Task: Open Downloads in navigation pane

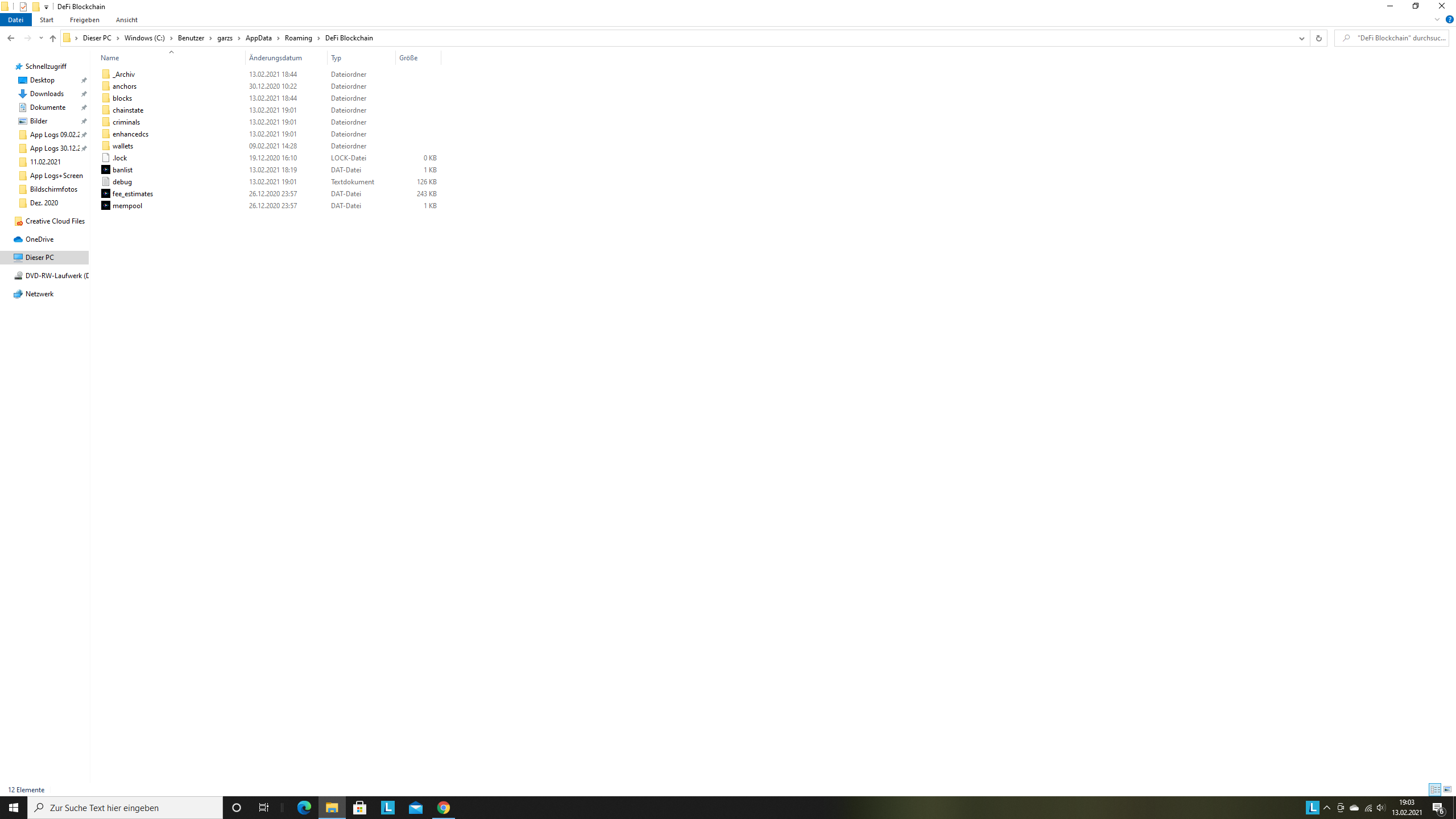Action: tap(47, 94)
